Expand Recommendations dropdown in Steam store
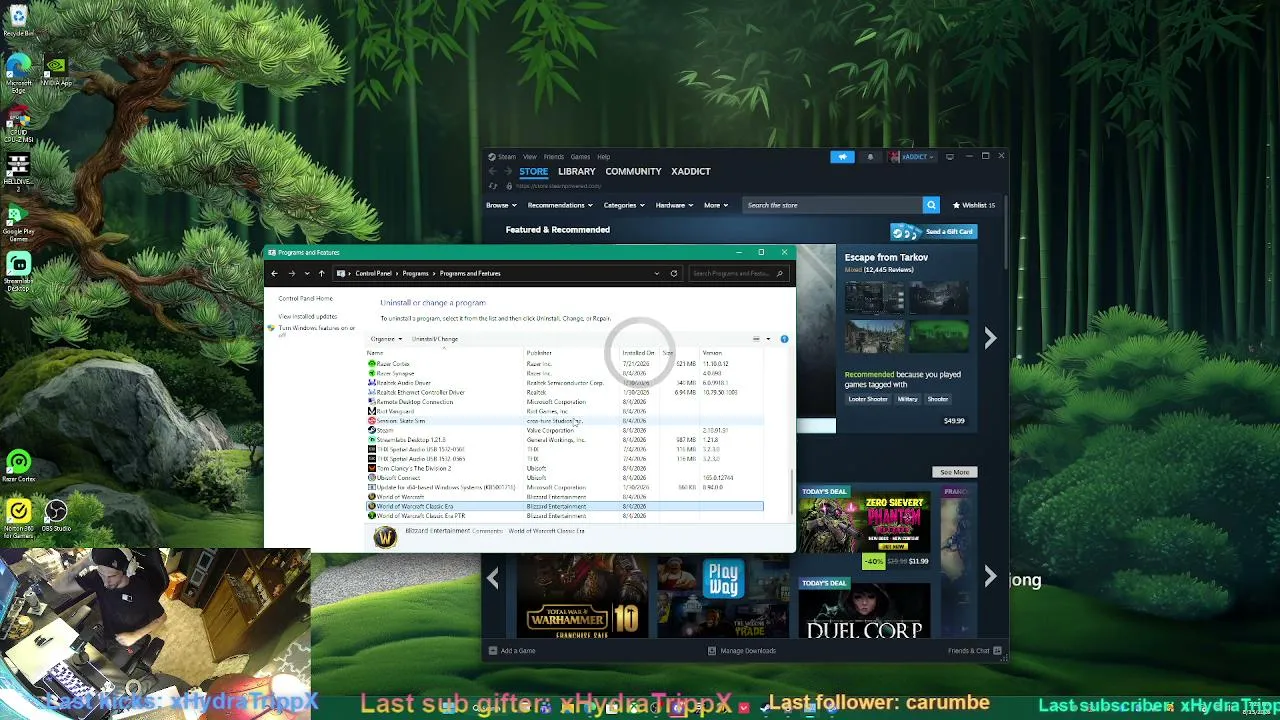The height and width of the screenshot is (720, 1280). point(560,205)
